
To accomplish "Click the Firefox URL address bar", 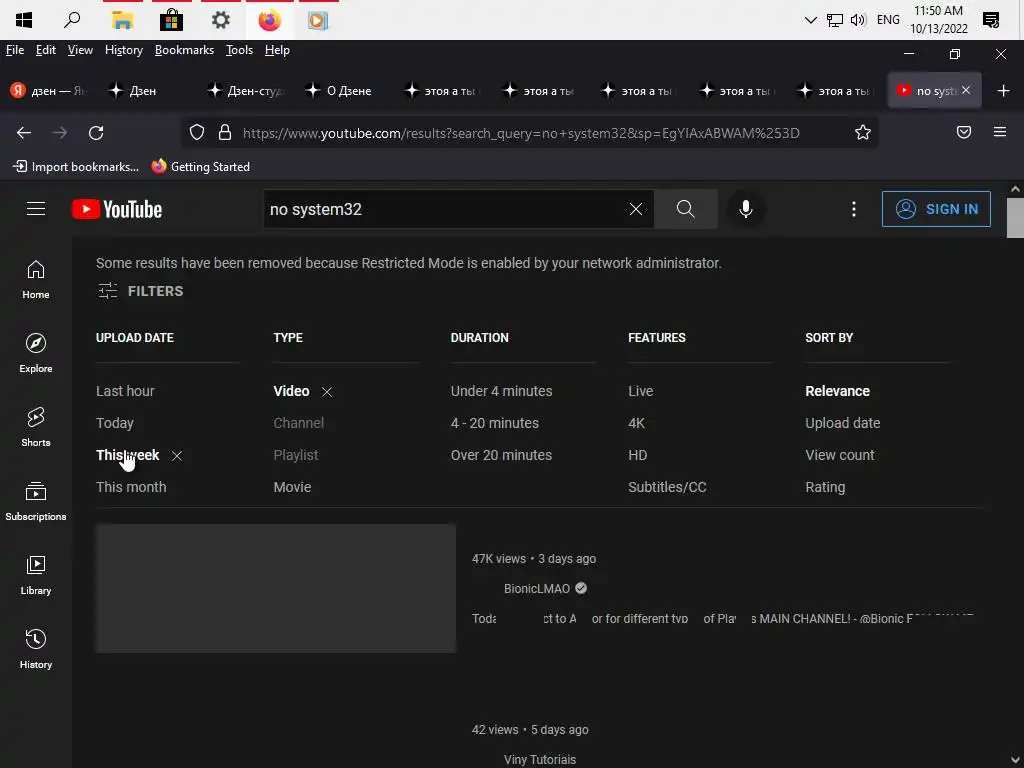I will 521,133.
